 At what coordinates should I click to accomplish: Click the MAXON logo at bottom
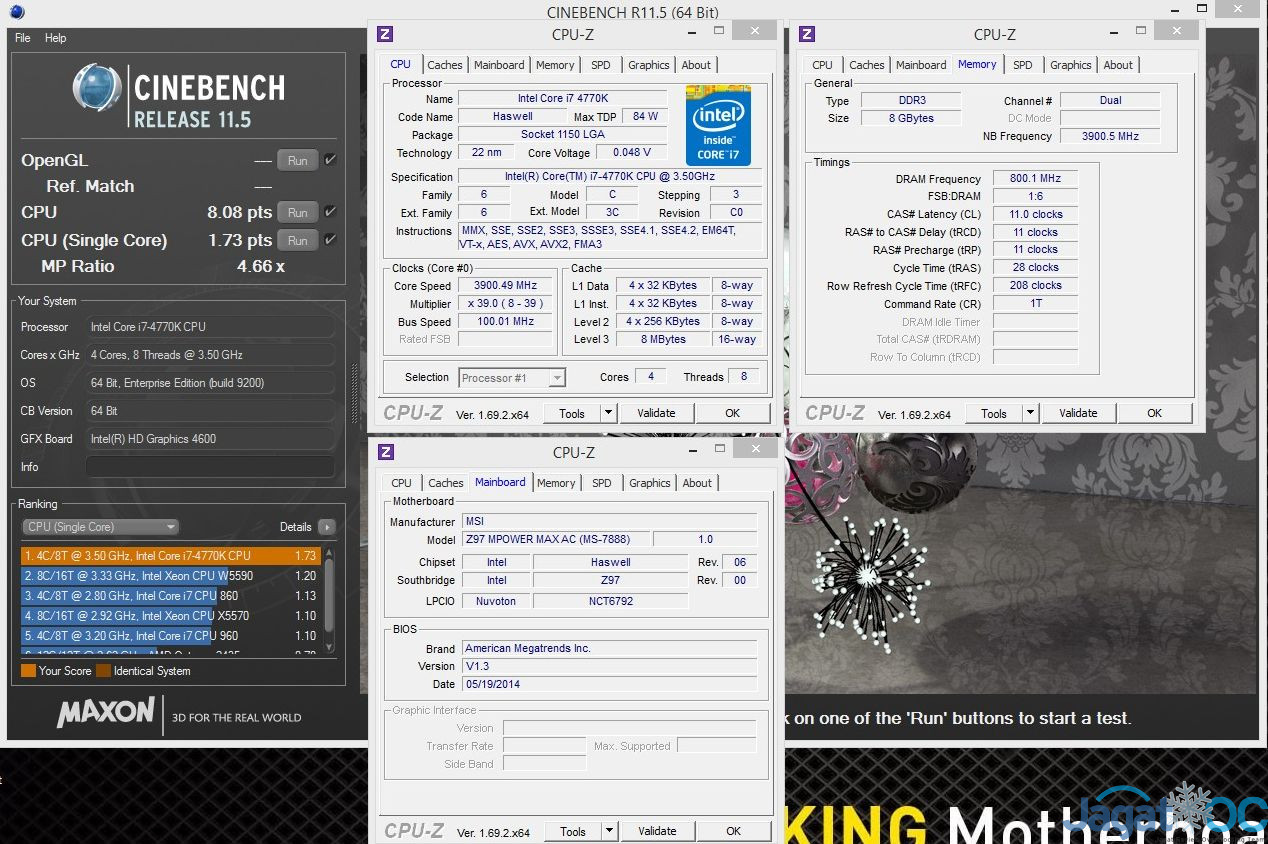point(106,713)
